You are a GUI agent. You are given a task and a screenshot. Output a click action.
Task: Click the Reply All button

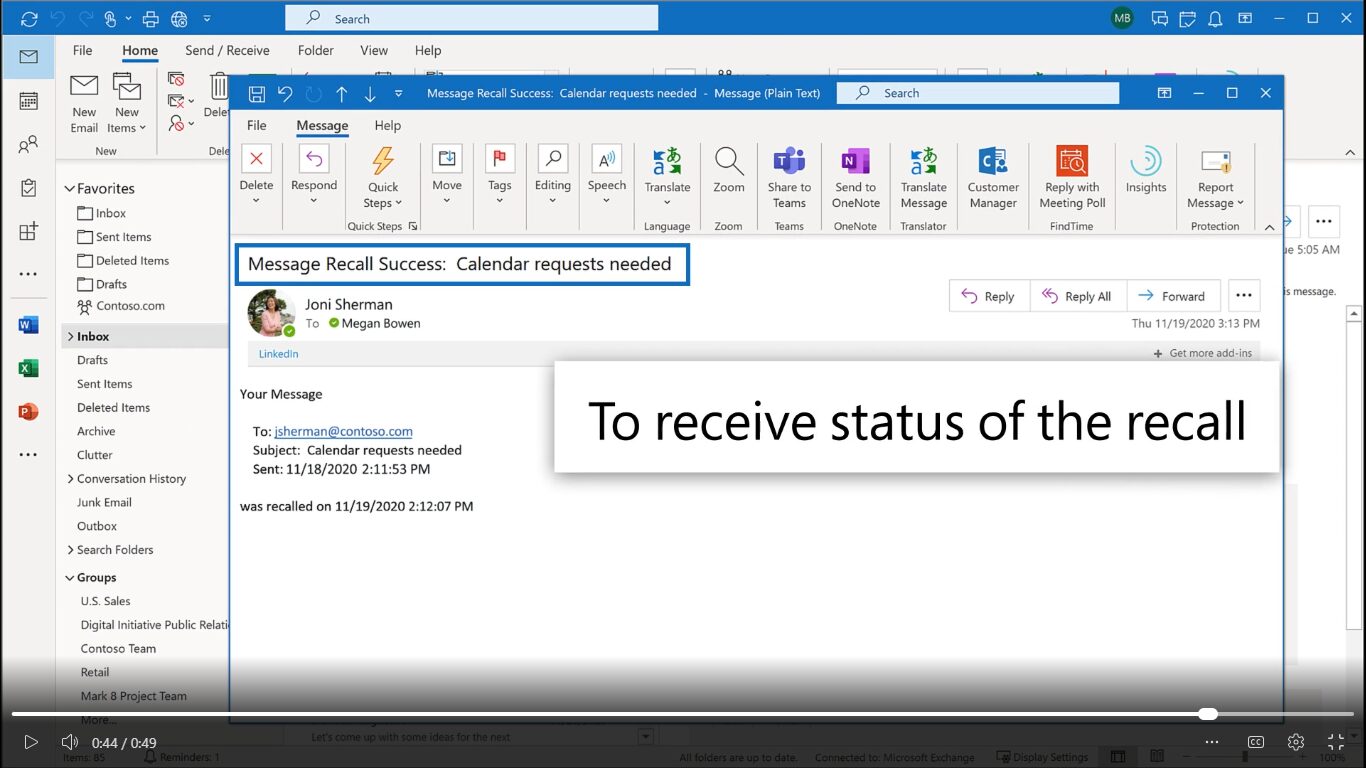tap(1077, 296)
